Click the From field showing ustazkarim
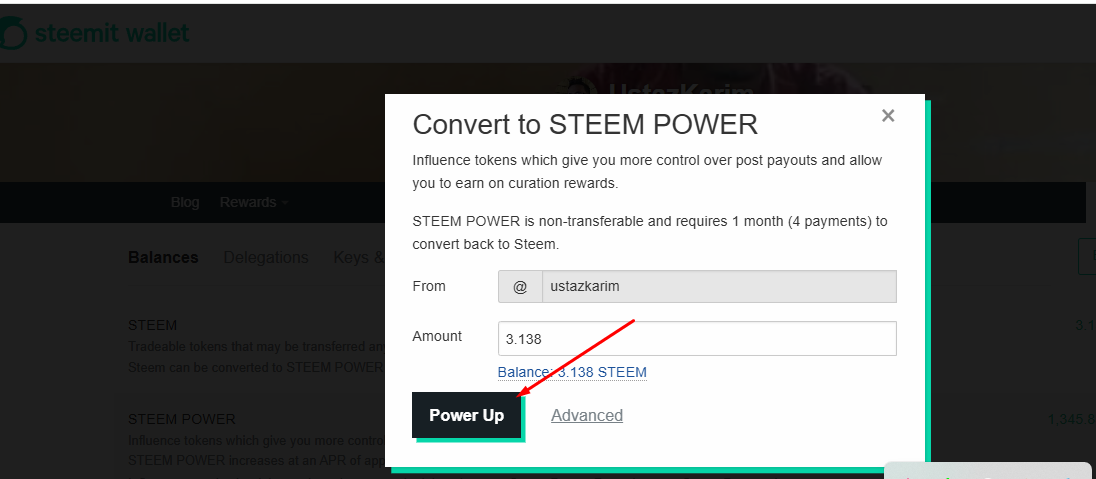1096x479 pixels. pos(718,286)
